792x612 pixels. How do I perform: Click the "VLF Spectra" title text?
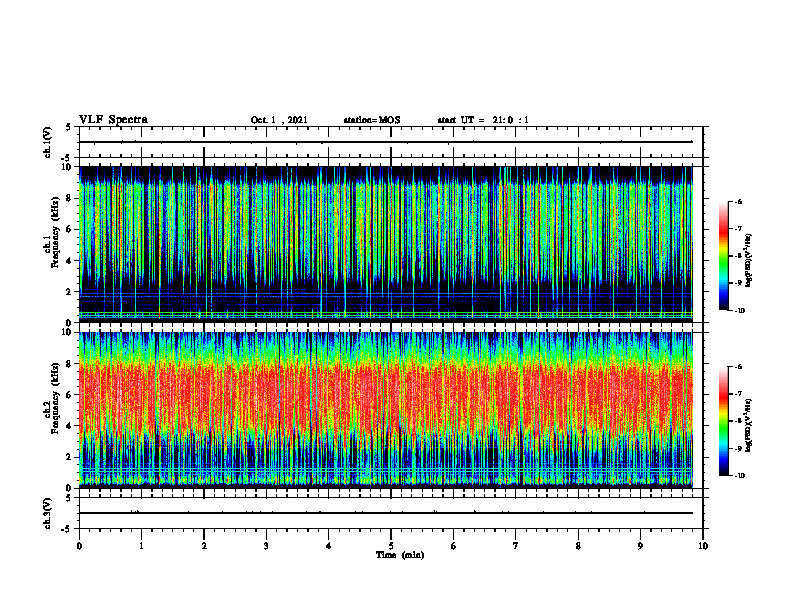tap(113, 120)
